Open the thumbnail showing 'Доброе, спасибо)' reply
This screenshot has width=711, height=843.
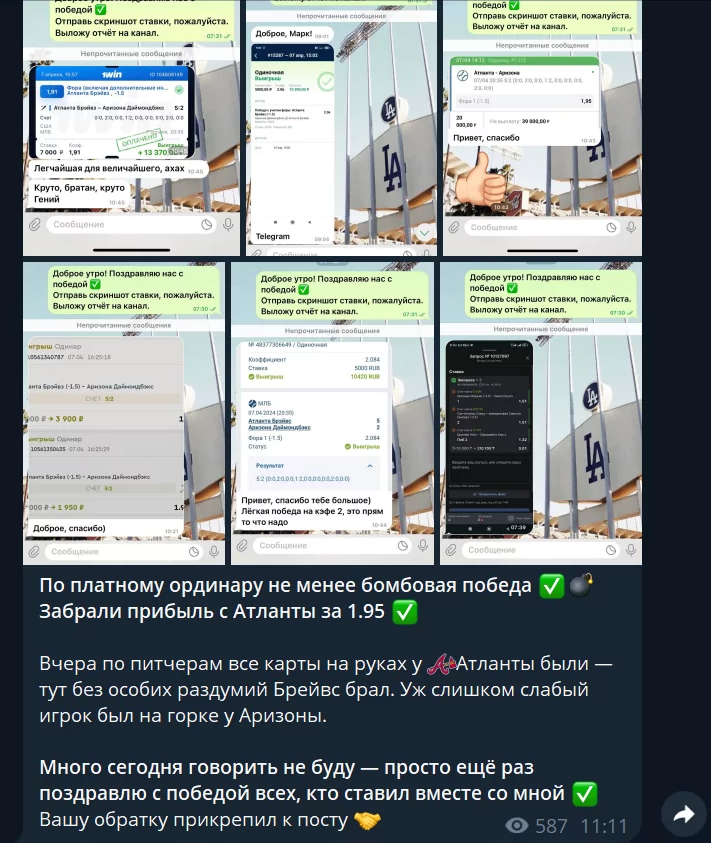point(124,413)
